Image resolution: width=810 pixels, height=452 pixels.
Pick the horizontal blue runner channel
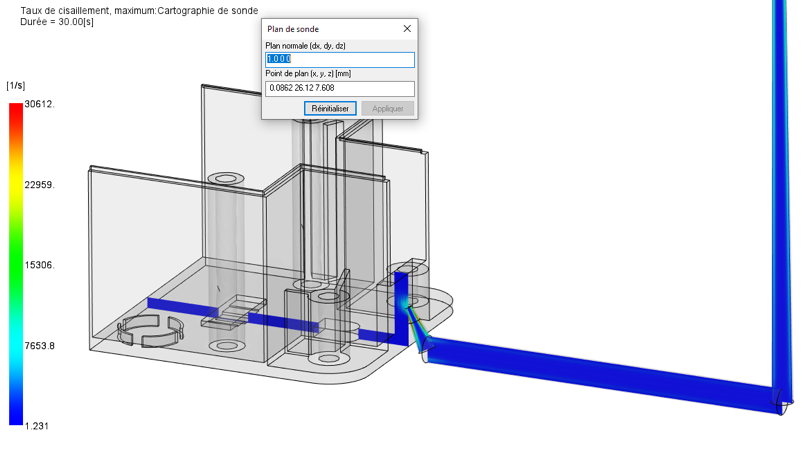click(x=600, y=368)
